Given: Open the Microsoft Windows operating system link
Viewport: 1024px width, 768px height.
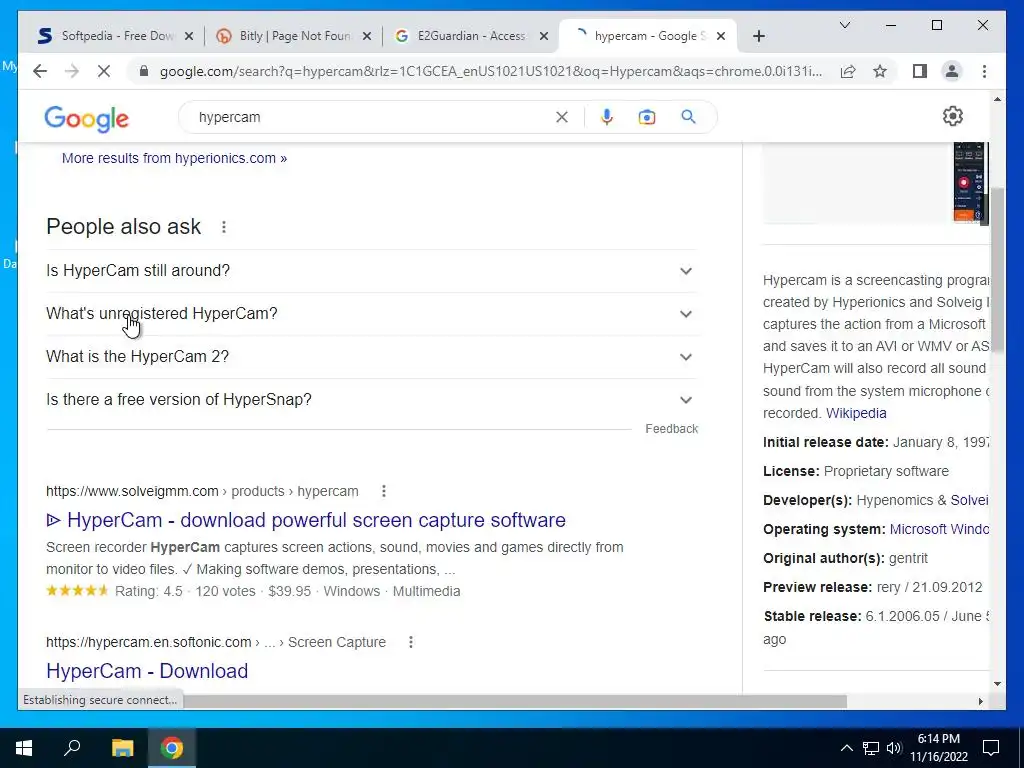Looking at the screenshot, I should pos(939,529).
